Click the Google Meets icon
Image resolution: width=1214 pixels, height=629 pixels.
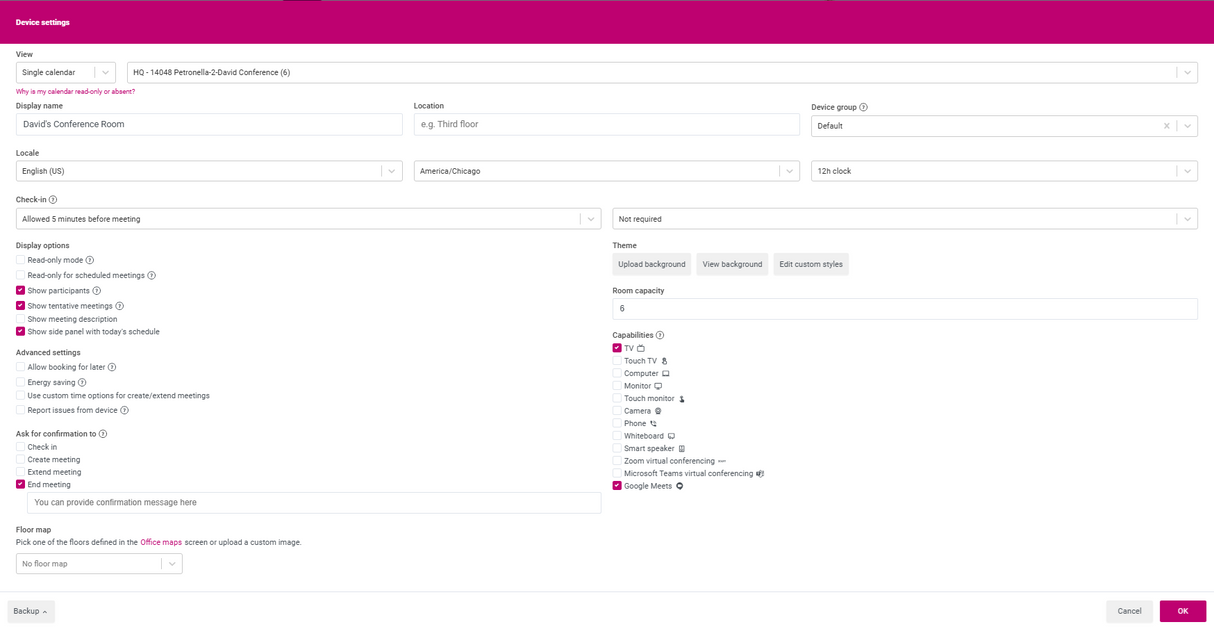[680, 486]
